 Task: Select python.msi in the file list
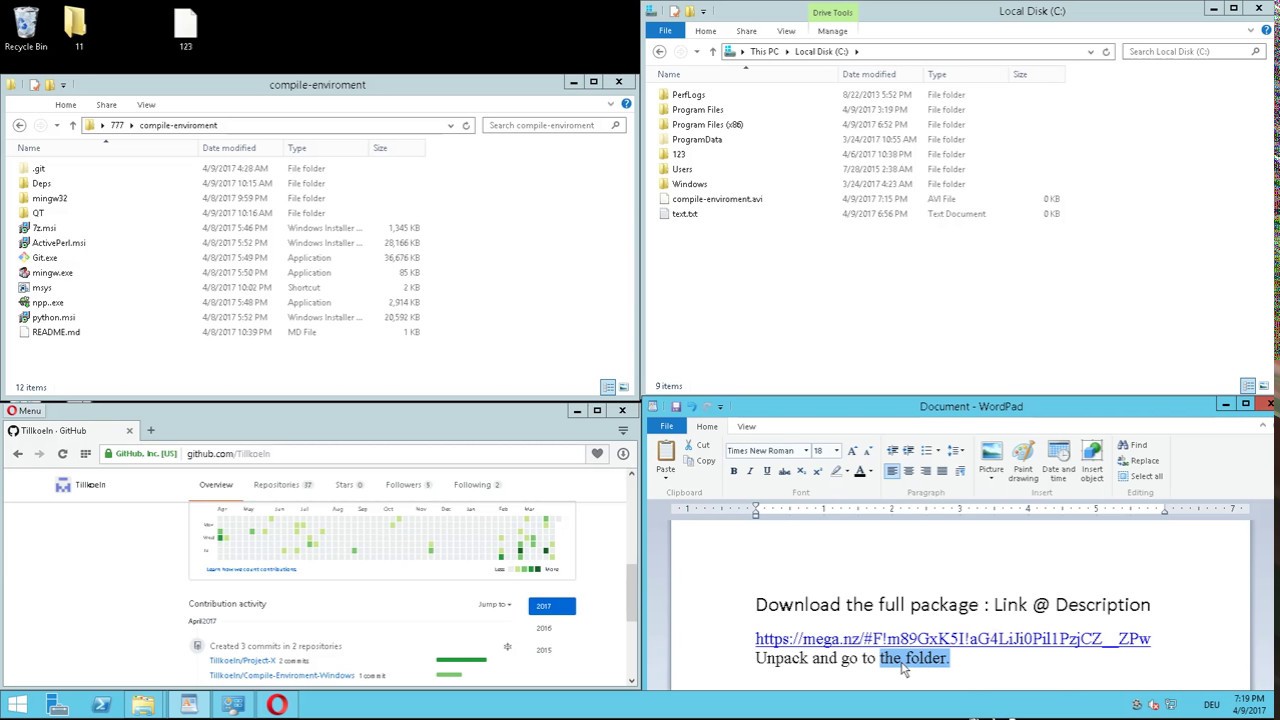[x=53, y=317]
